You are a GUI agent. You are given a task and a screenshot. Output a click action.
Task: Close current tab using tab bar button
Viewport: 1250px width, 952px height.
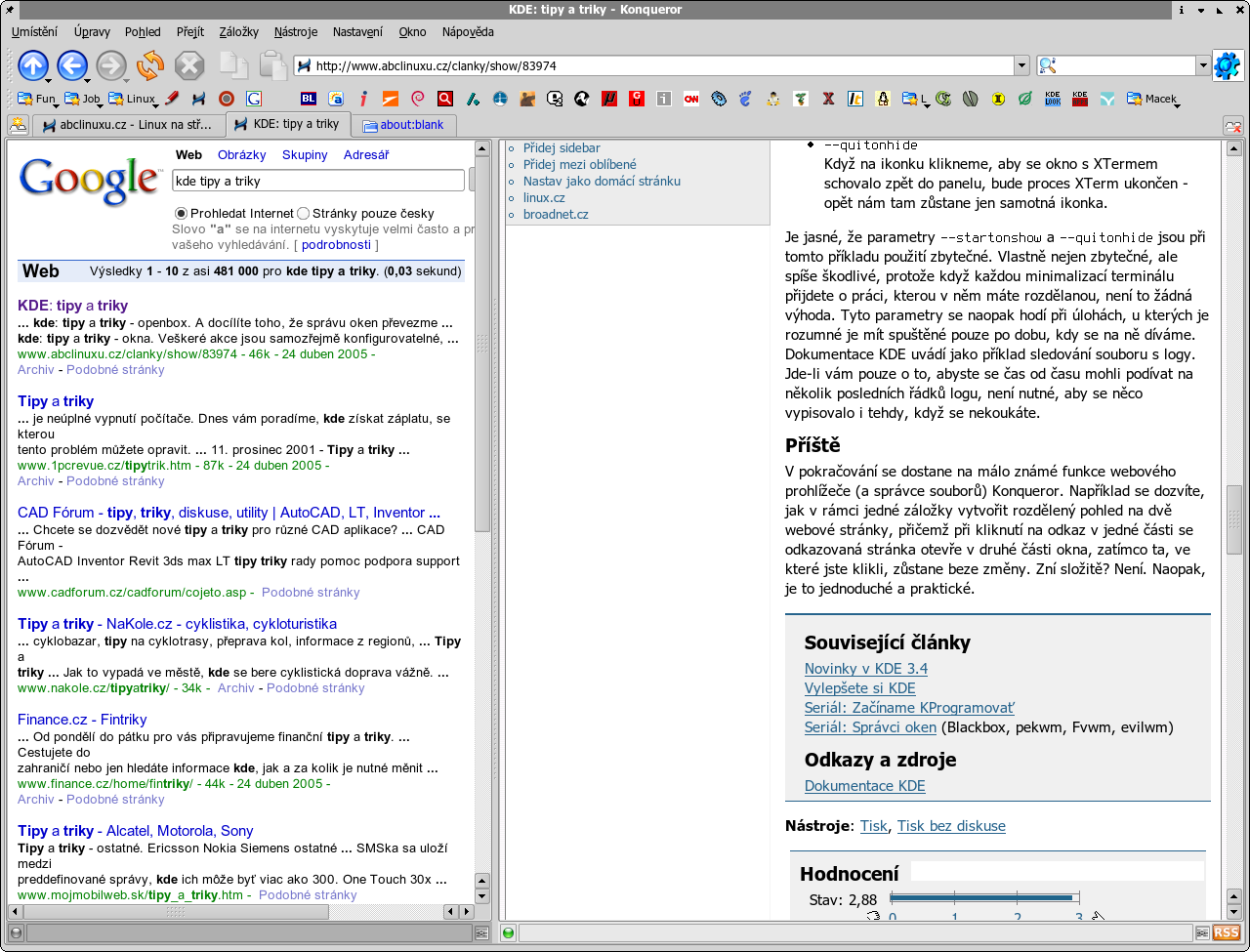coord(1232,126)
